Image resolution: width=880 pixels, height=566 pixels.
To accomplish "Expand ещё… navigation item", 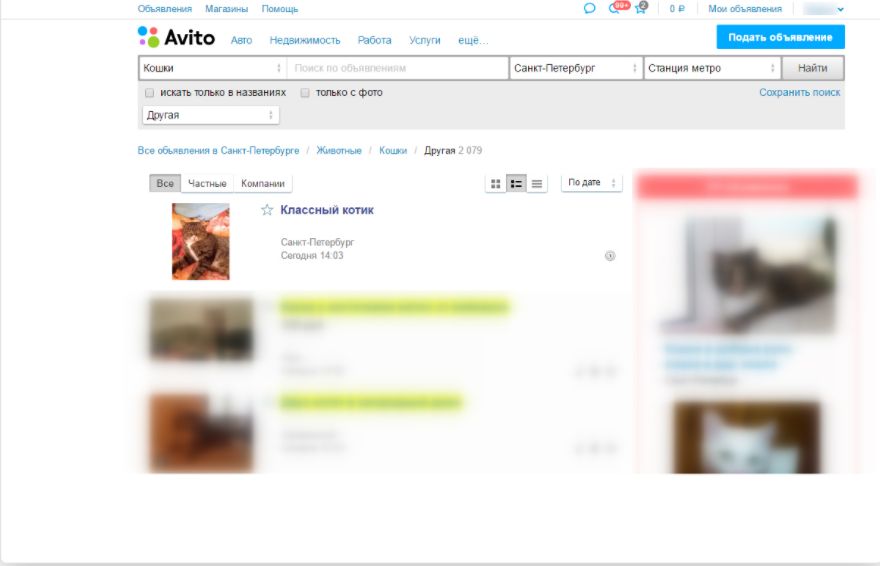I will click(473, 40).
